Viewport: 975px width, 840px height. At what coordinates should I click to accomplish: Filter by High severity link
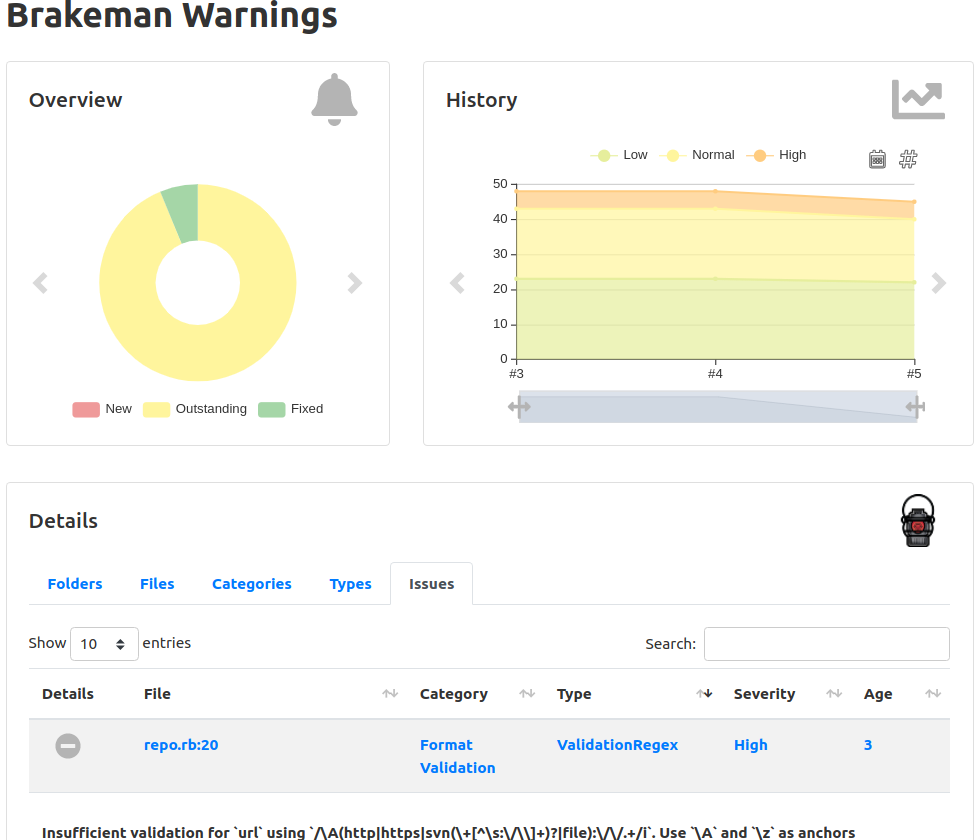click(751, 745)
